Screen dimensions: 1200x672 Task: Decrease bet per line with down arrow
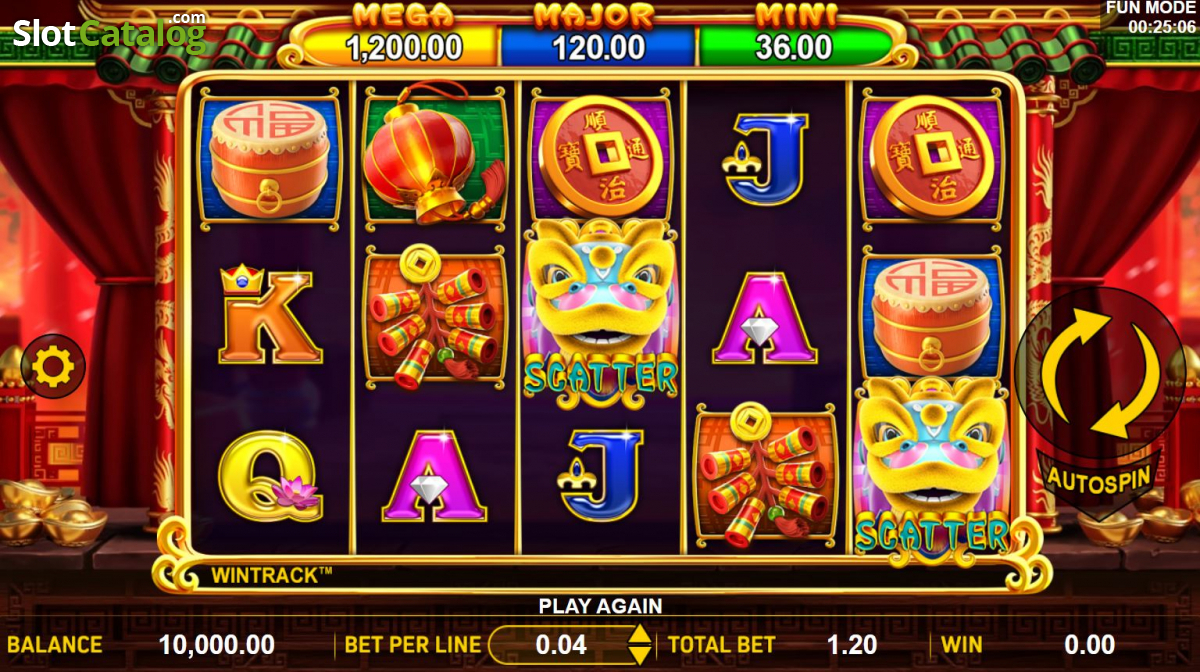coord(639,656)
